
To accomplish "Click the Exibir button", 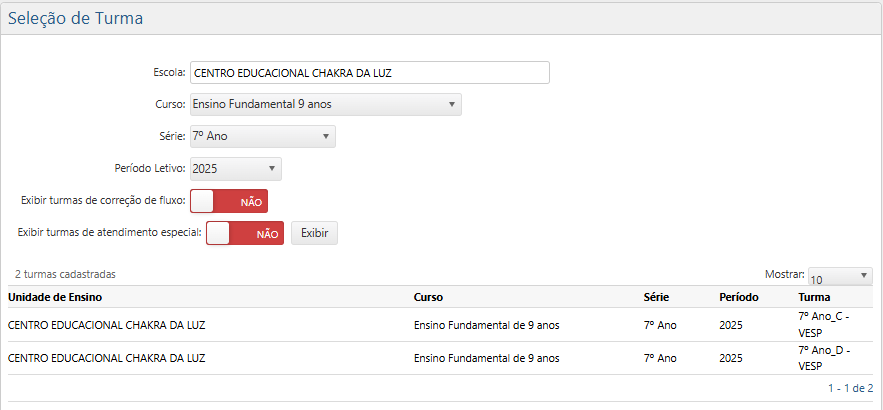I will pos(314,233).
